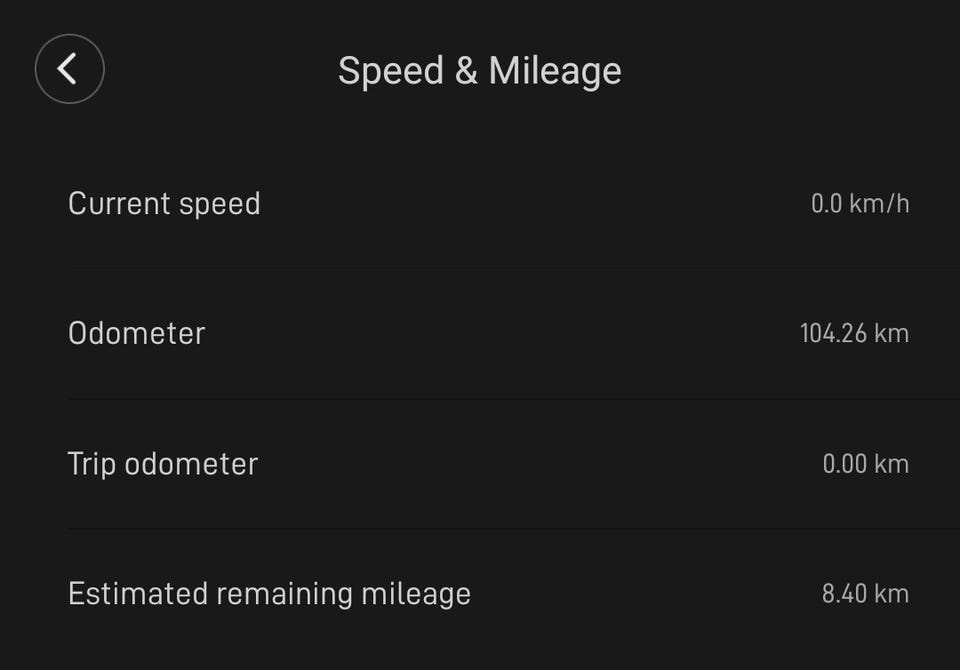
Task: Click the ampersand in the header title
Action: pyautogui.click(x=465, y=71)
